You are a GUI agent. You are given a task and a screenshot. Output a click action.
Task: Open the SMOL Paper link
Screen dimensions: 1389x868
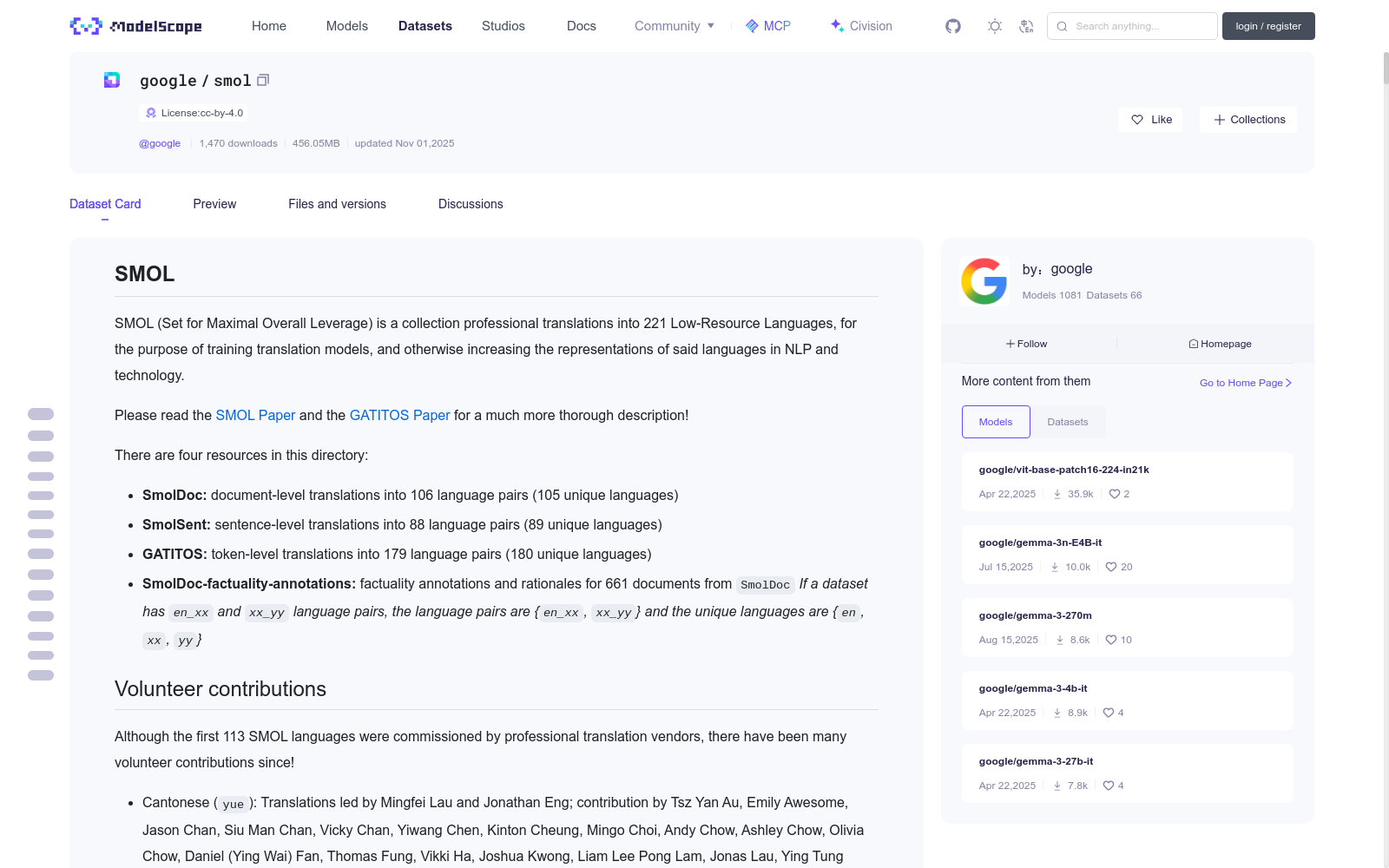(255, 415)
